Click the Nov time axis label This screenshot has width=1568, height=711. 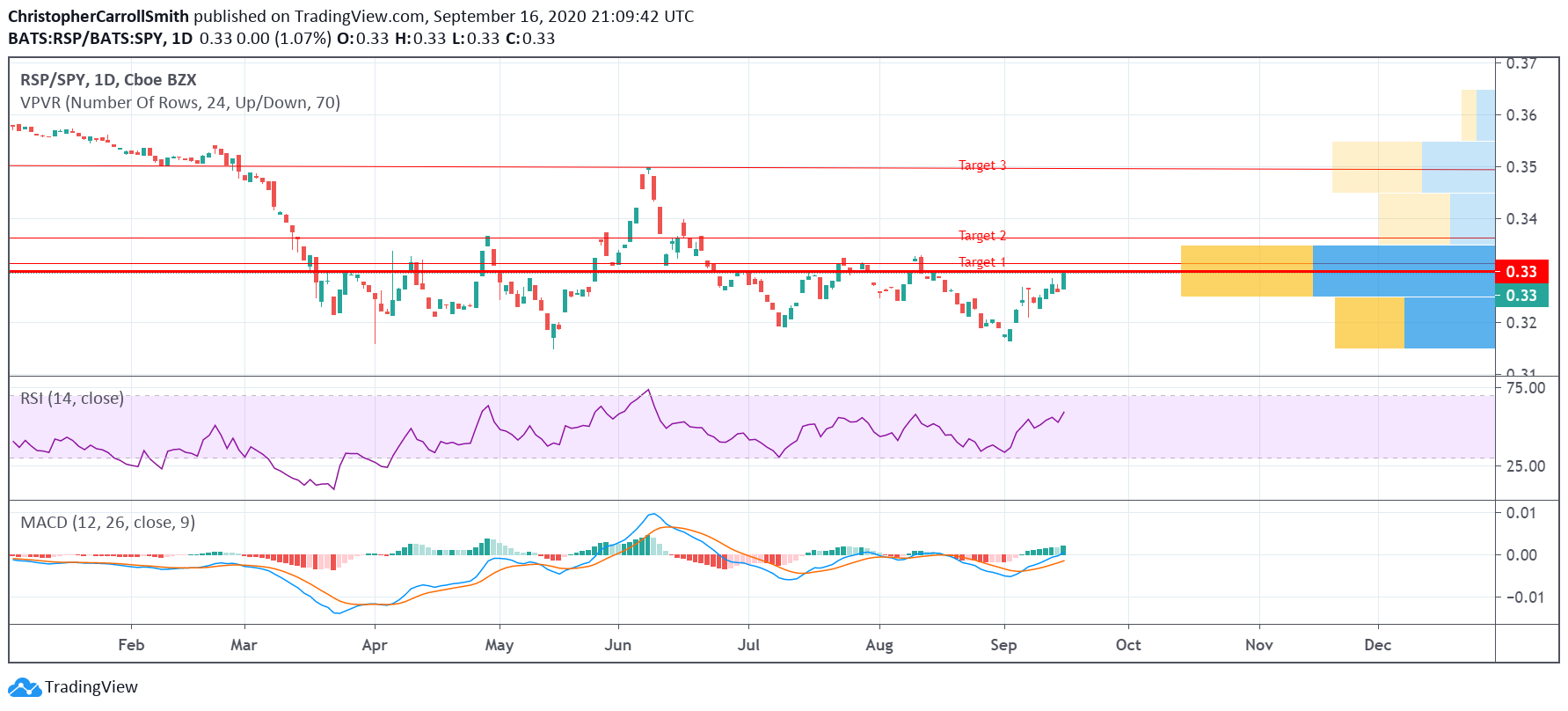click(1259, 645)
